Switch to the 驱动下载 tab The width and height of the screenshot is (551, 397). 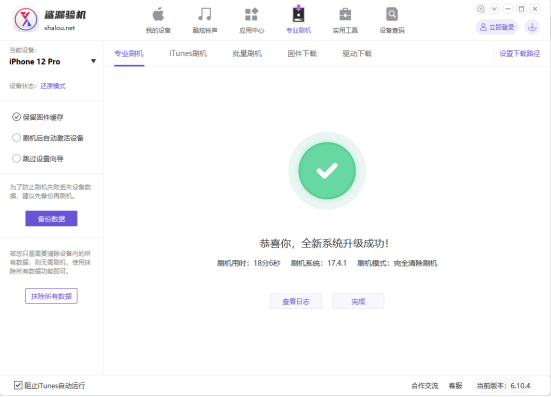click(357, 54)
